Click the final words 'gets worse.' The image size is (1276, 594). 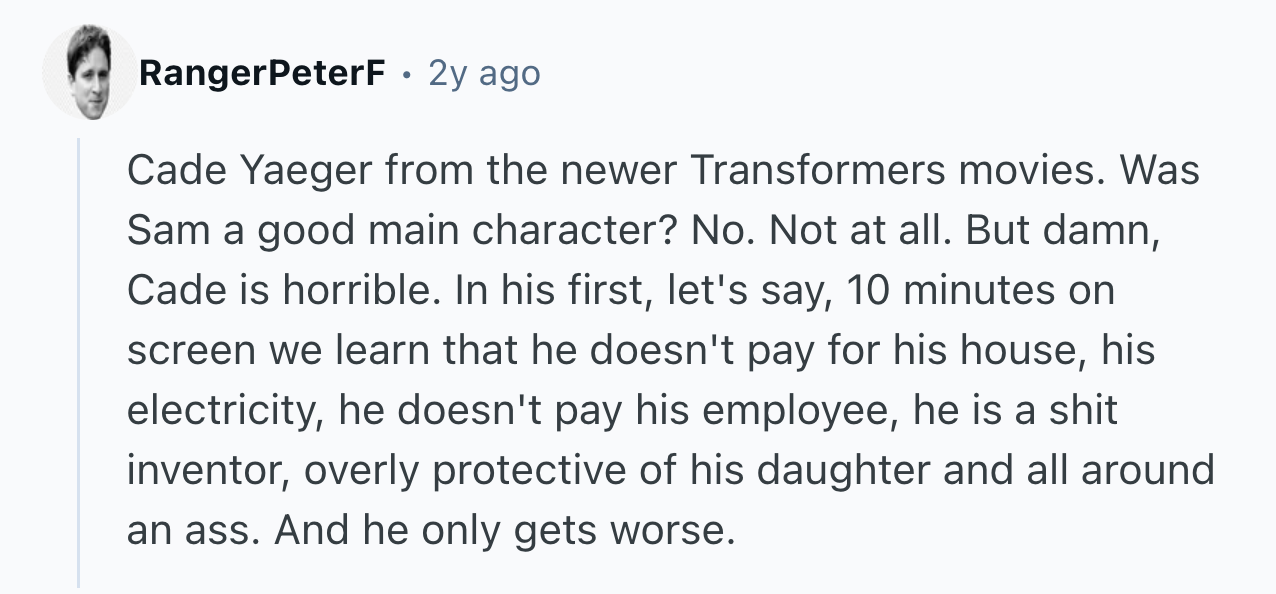click(624, 532)
